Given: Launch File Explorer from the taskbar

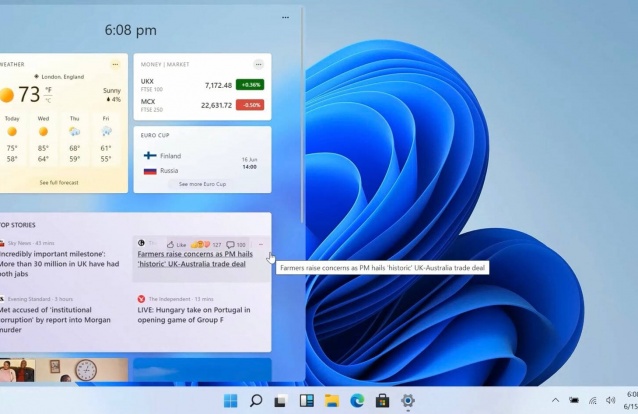Looking at the screenshot, I should point(331,401).
